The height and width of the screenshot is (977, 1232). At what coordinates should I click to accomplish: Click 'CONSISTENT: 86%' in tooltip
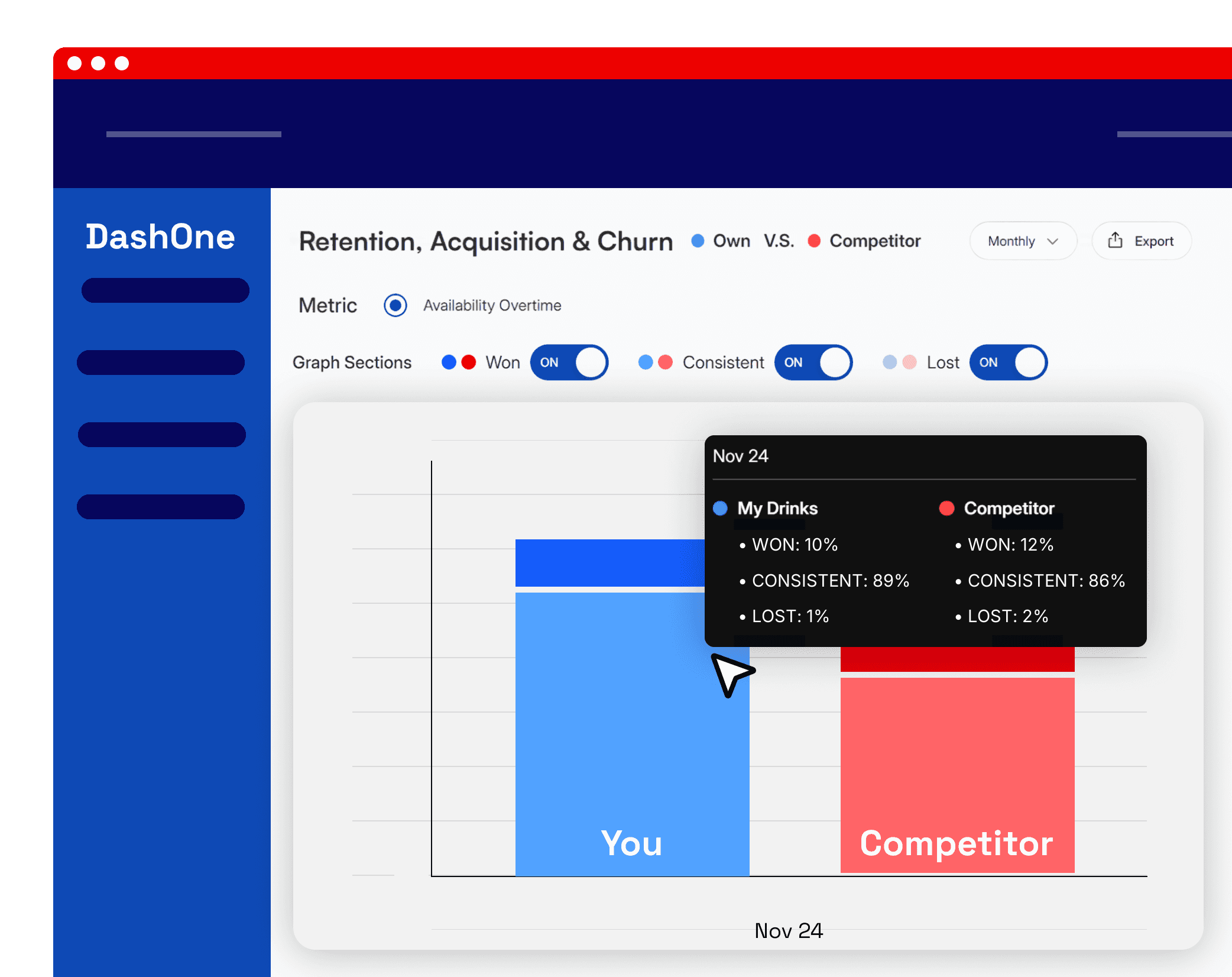(x=1046, y=581)
